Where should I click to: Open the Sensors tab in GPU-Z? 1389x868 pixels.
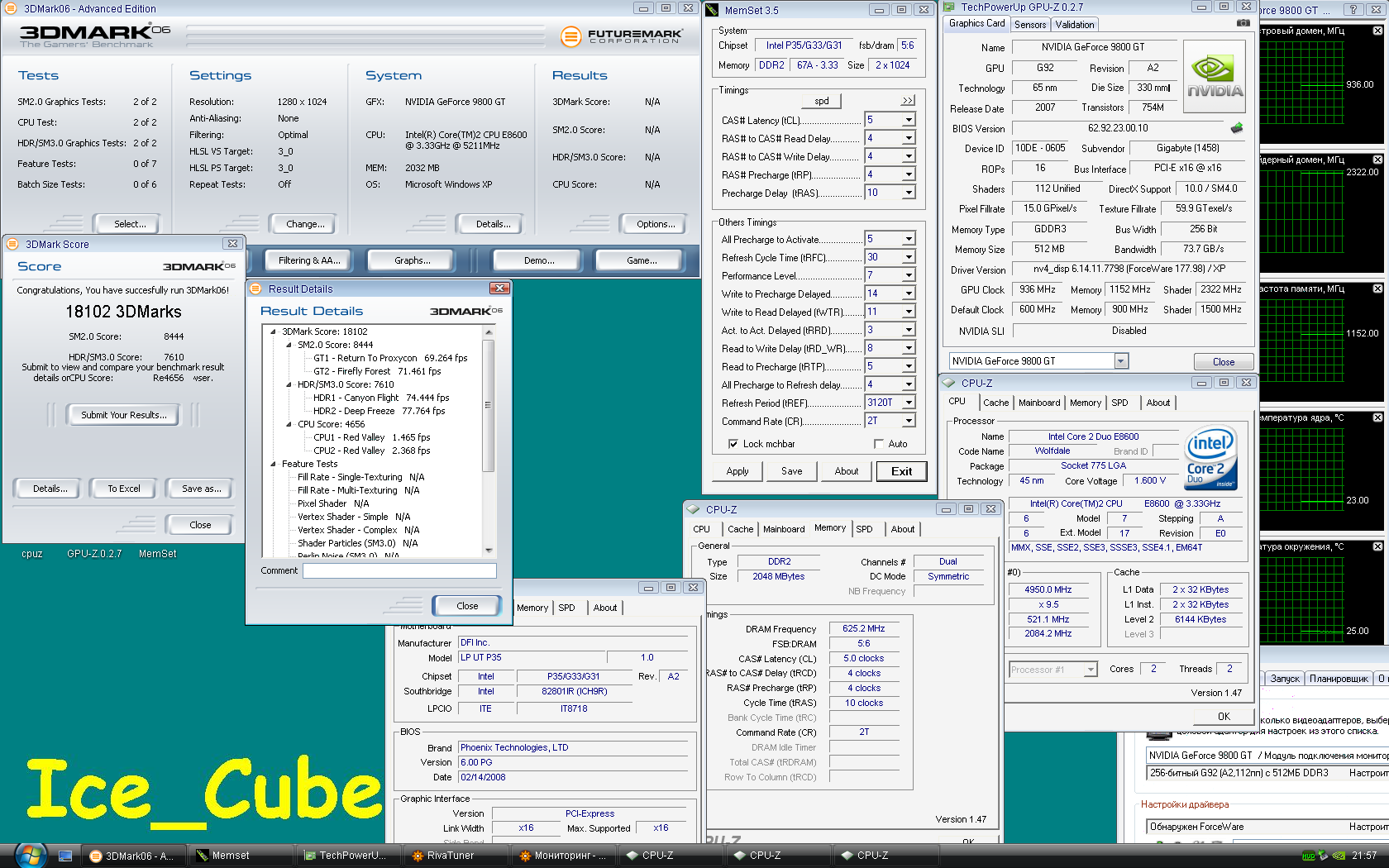point(1030,25)
